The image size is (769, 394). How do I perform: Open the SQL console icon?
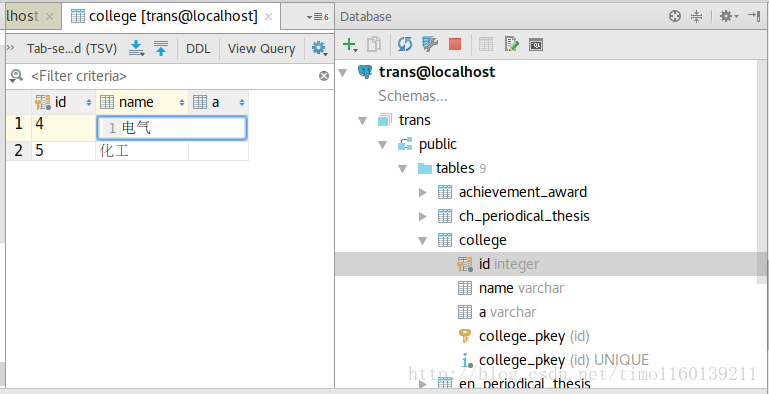tap(536, 45)
